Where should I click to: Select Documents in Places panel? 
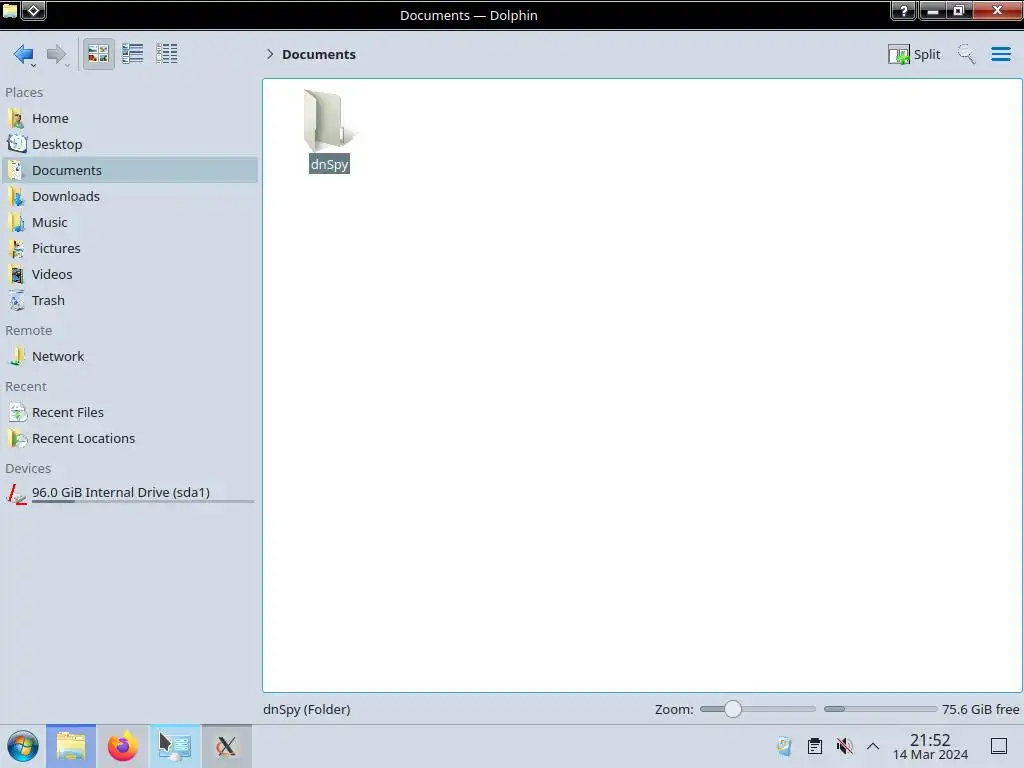pos(130,170)
